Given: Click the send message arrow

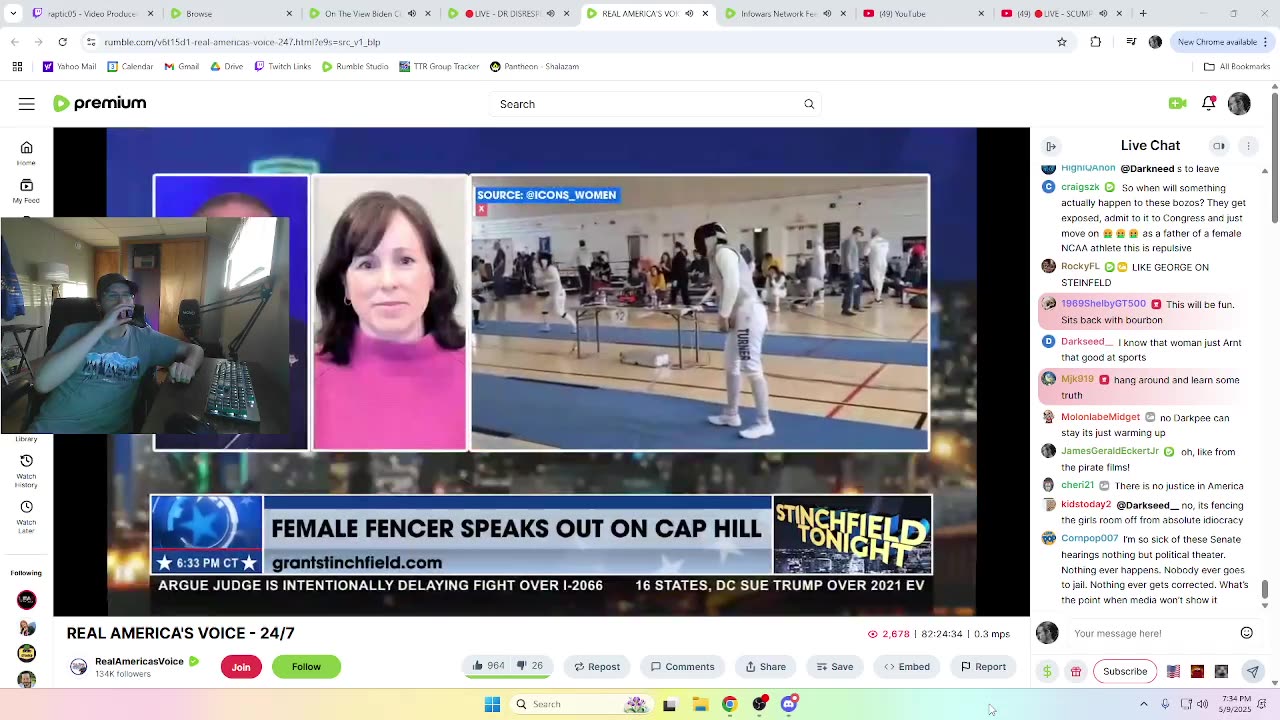Looking at the screenshot, I should [1252, 671].
